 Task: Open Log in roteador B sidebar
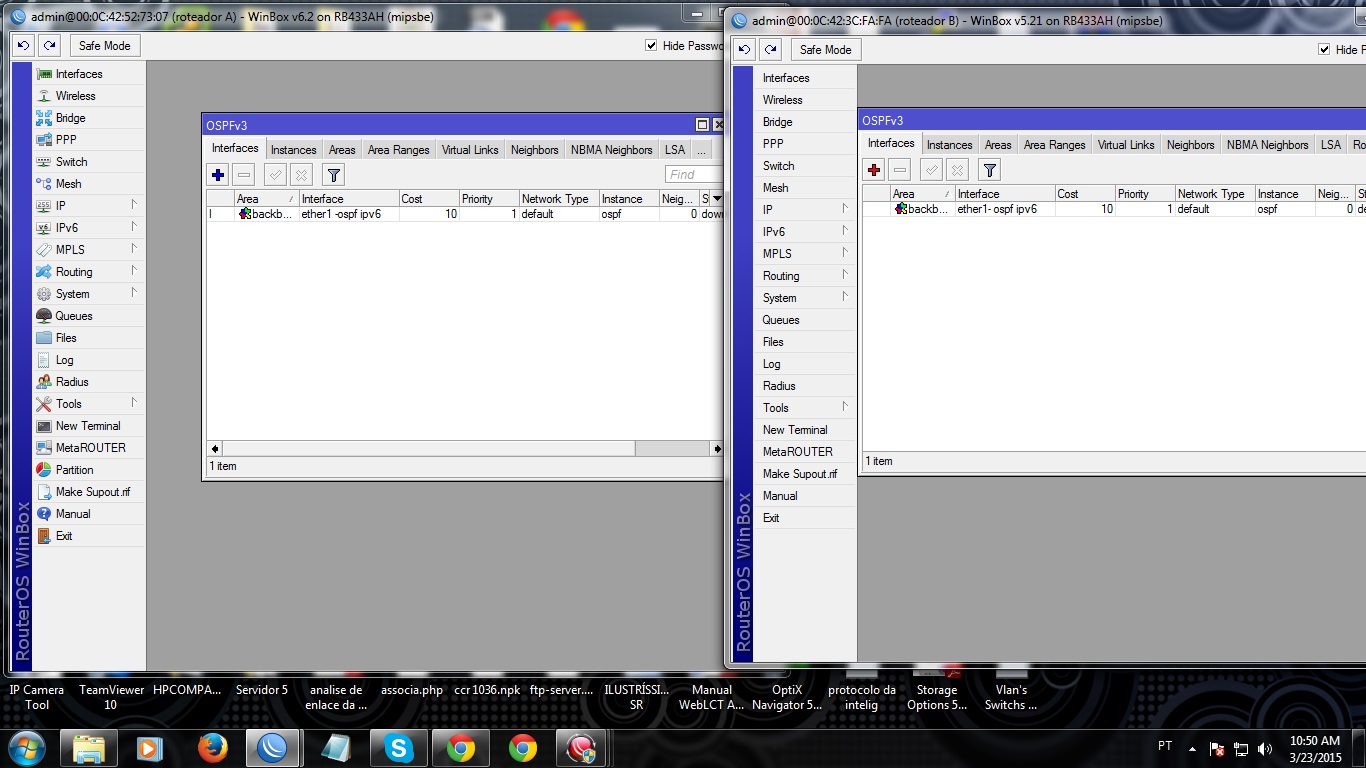tap(805, 364)
